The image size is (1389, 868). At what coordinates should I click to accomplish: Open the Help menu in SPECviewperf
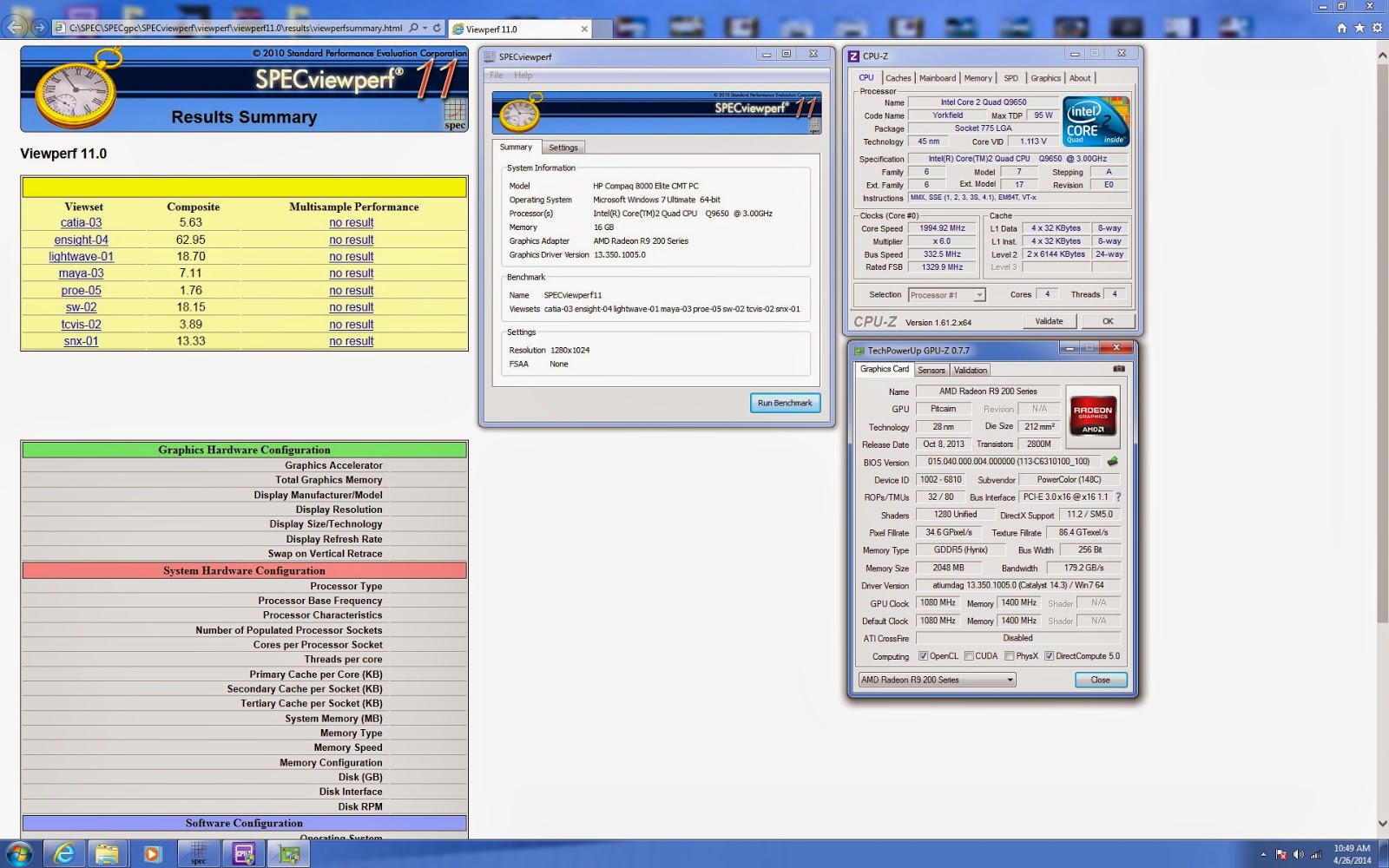[x=523, y=76]
